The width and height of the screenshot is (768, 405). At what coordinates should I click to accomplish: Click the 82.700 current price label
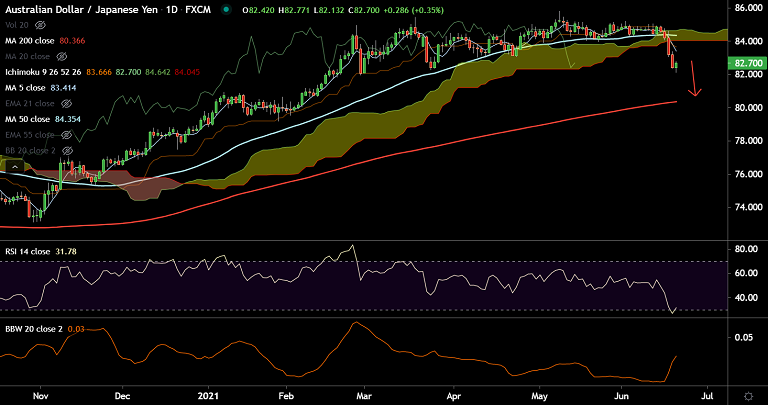748,63
